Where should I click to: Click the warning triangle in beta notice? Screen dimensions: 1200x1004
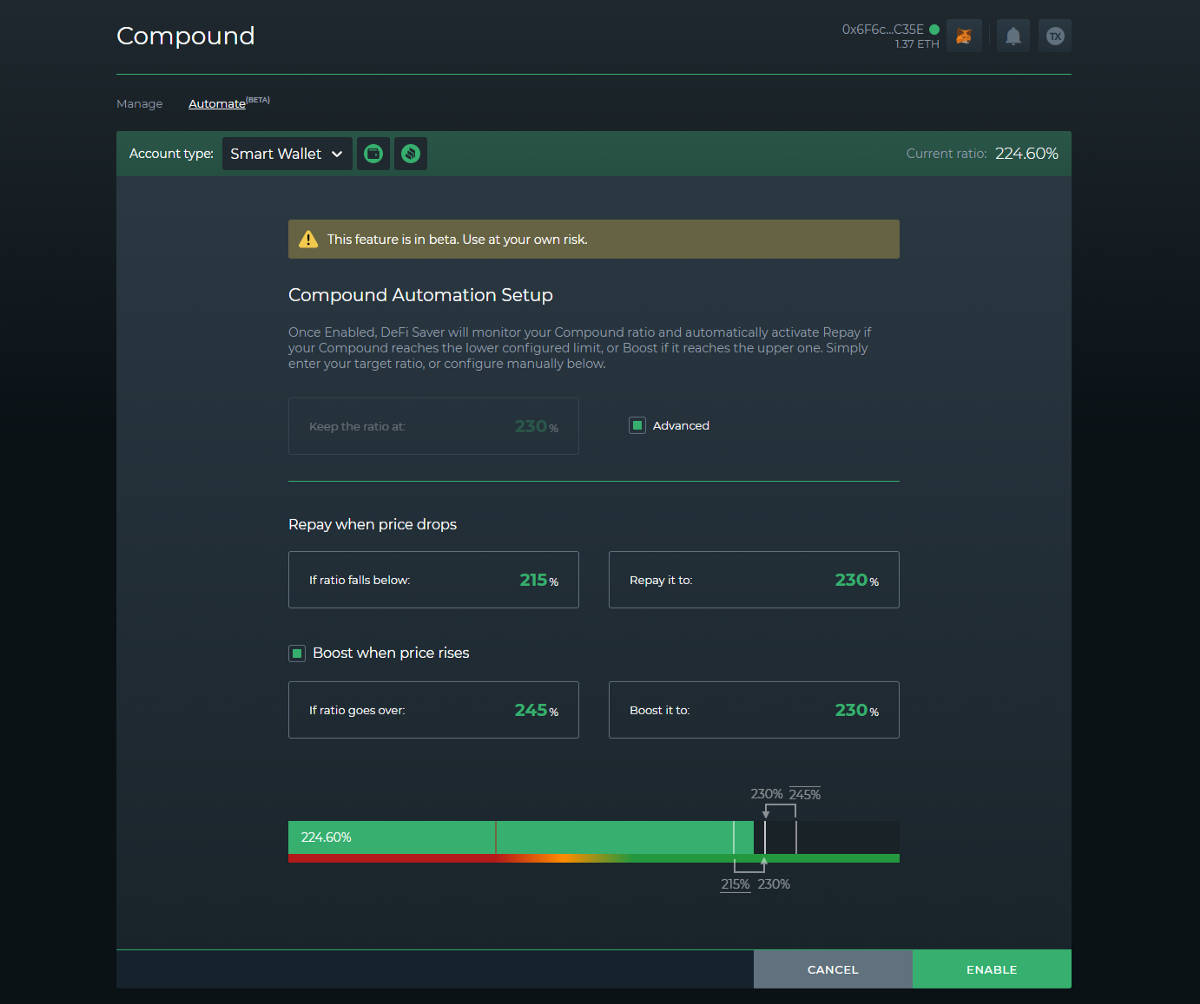click(308, 239)
